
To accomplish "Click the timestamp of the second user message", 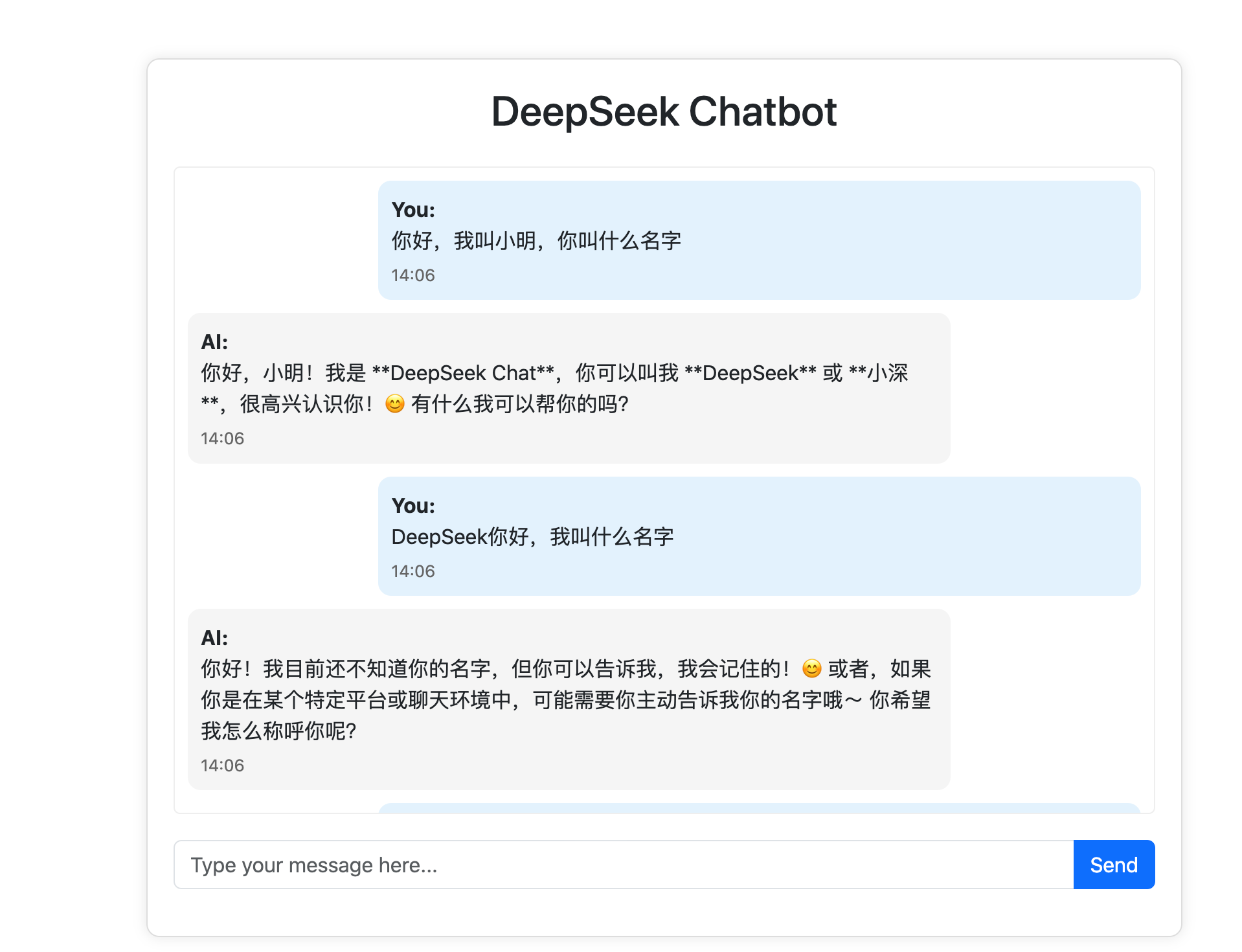I will 412,571.
